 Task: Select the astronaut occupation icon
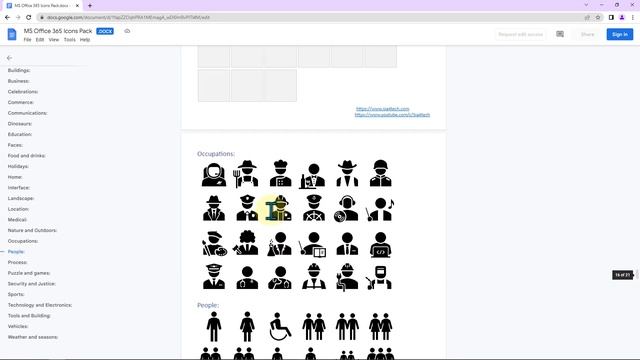coord(213,174)
